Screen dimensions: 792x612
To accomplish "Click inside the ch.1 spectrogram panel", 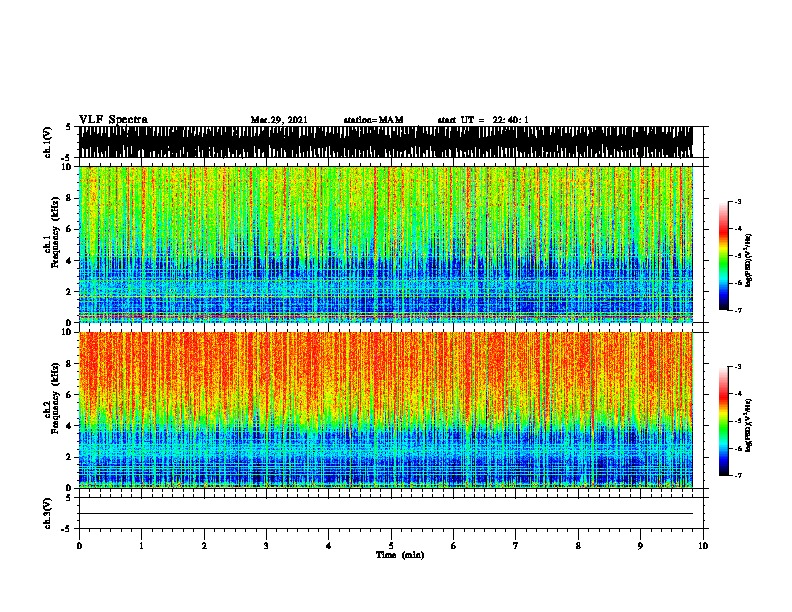I will 386,244.
